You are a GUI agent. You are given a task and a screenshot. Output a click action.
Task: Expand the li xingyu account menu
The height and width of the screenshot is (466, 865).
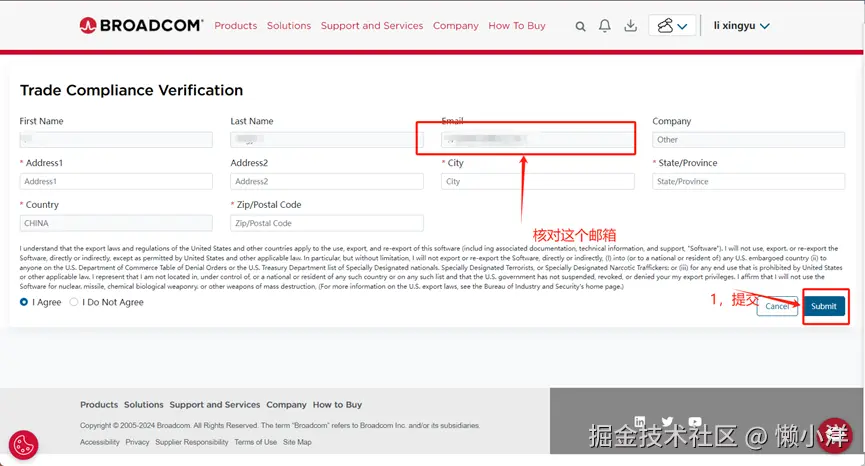[741, 26]
